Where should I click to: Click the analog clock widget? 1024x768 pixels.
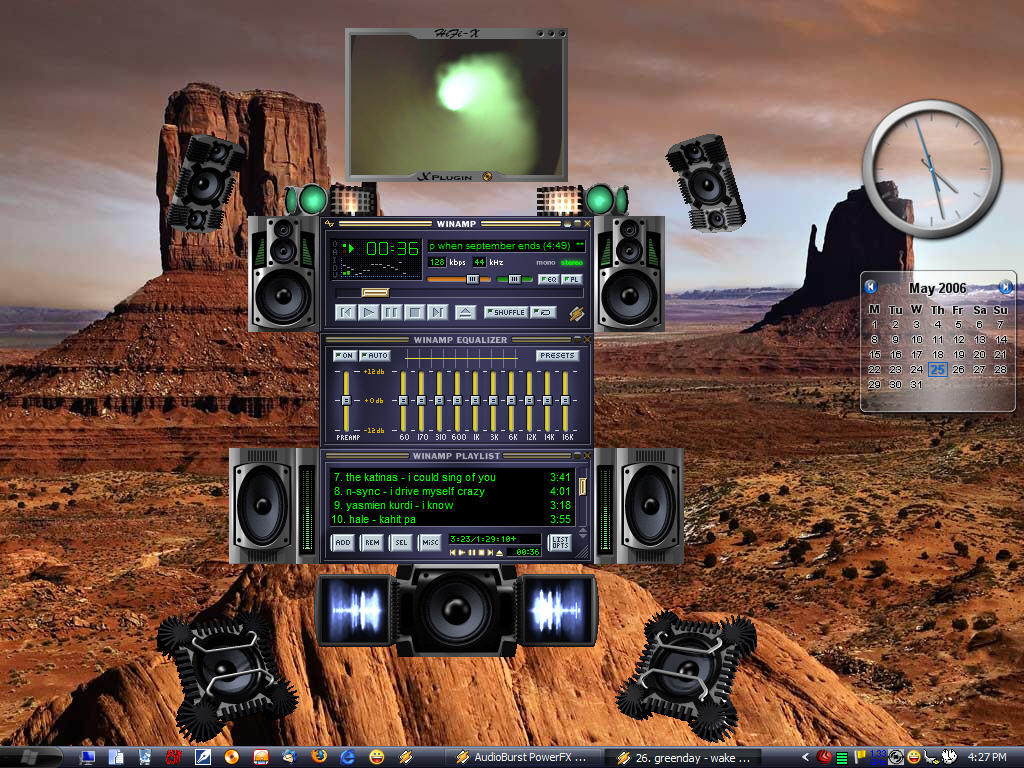pos(932,168)
